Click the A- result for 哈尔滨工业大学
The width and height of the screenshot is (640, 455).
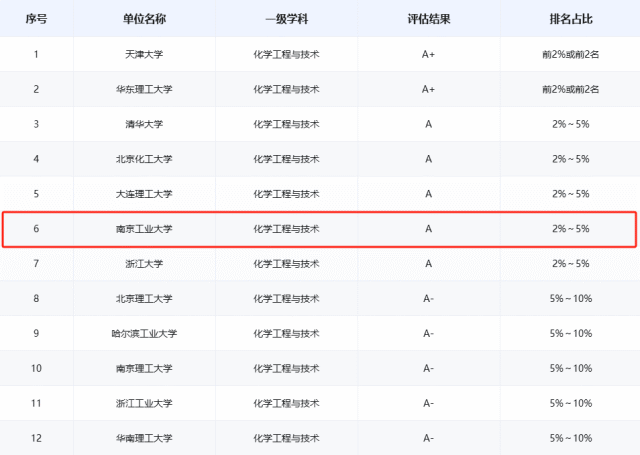[x=428, y=333]
